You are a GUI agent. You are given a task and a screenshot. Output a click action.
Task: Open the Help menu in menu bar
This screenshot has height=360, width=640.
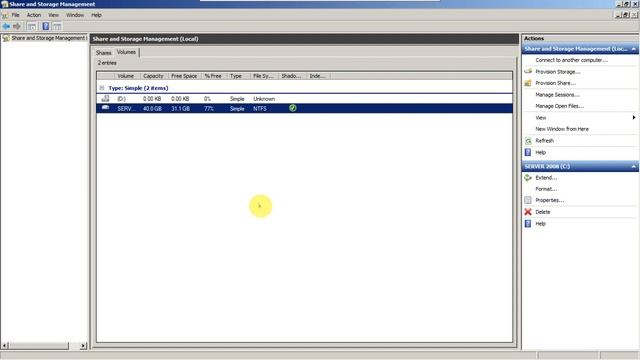(x=96, y=15)
